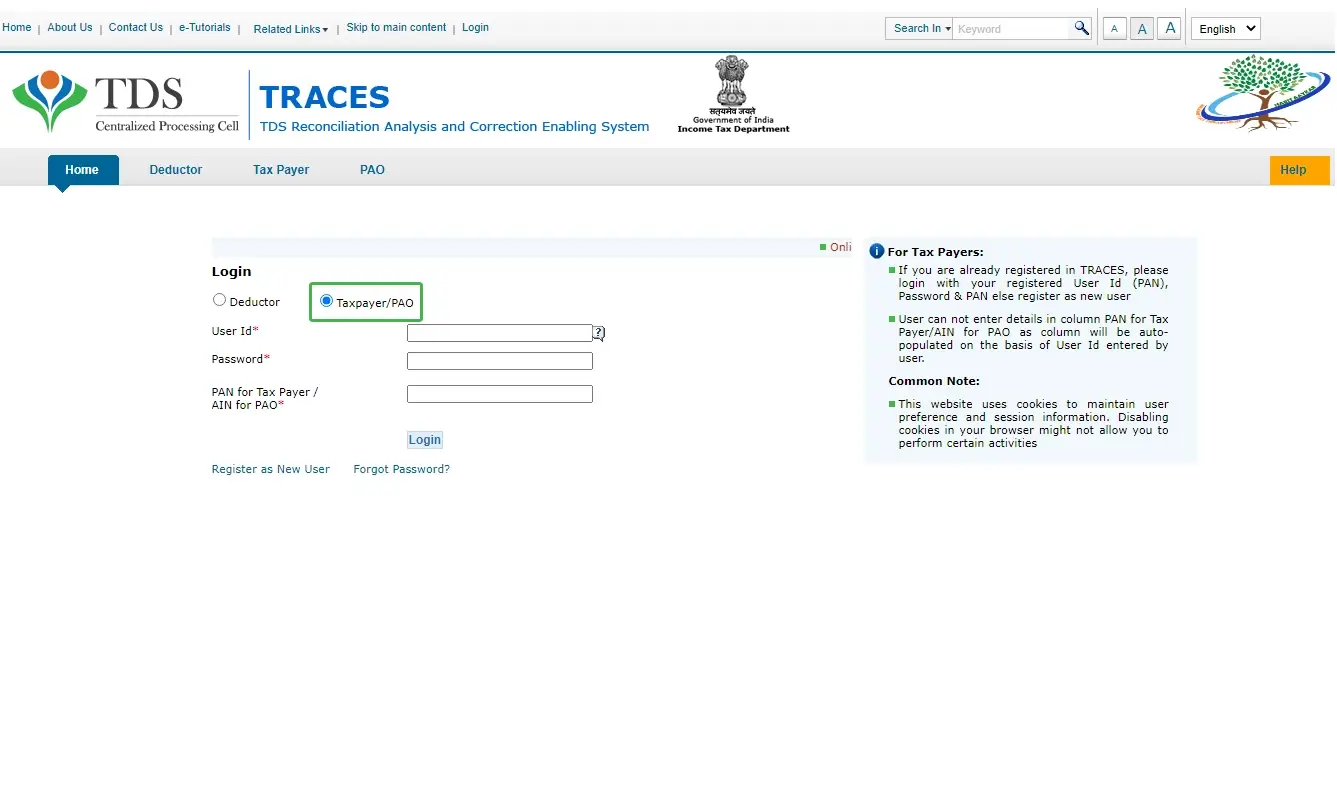Expand the Related Links menu
This screenshot has width=1337, height=786.
290,29
